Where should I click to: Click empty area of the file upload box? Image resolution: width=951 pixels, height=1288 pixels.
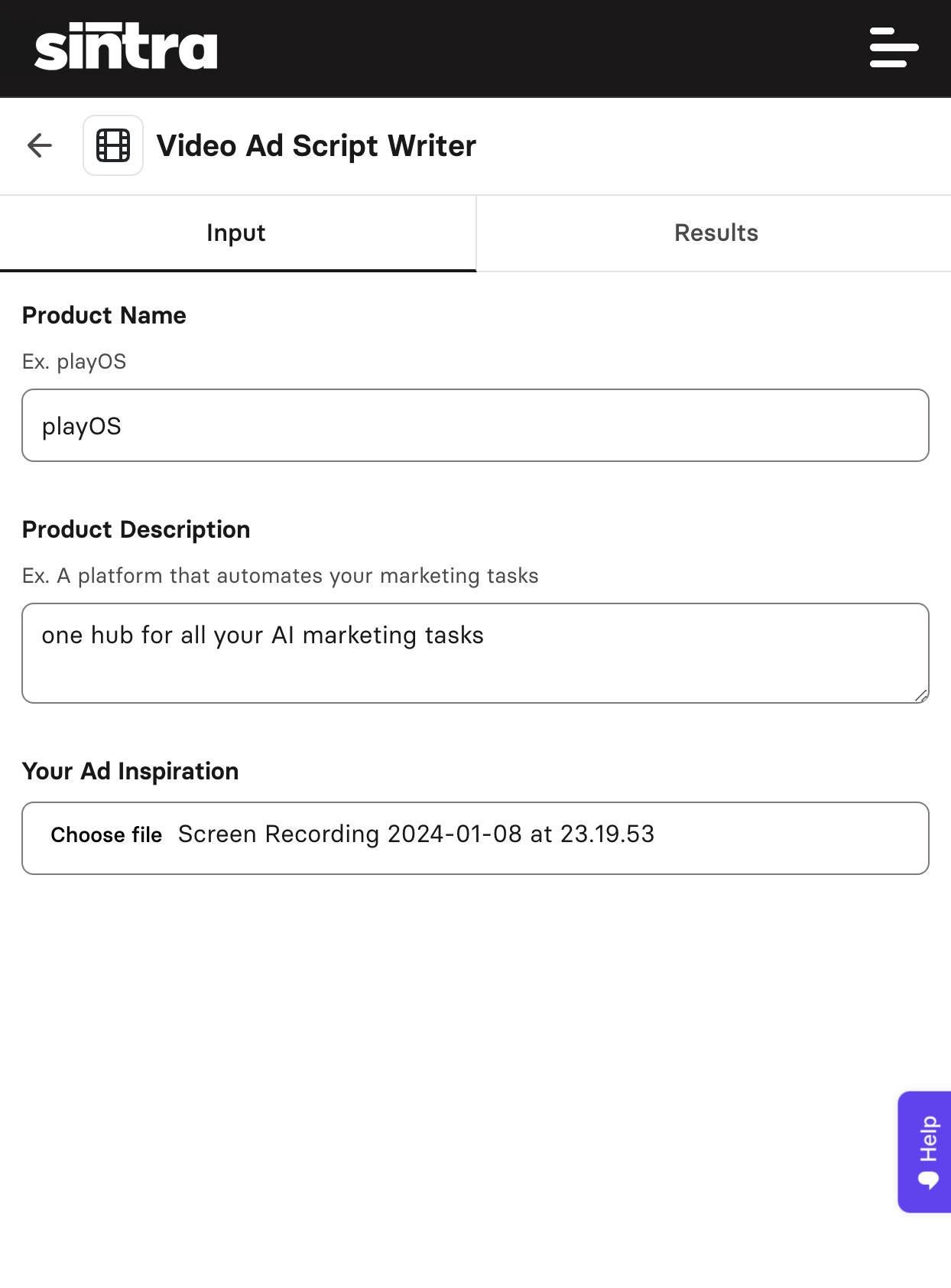pyautogui.click(x=791, y=838)
